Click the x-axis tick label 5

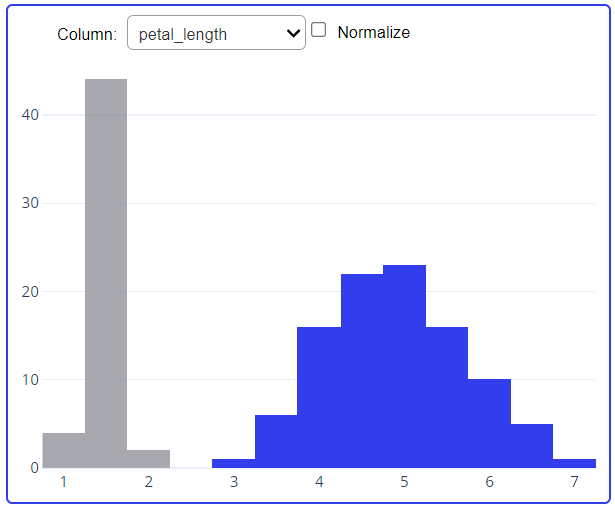tap(404, 482)
